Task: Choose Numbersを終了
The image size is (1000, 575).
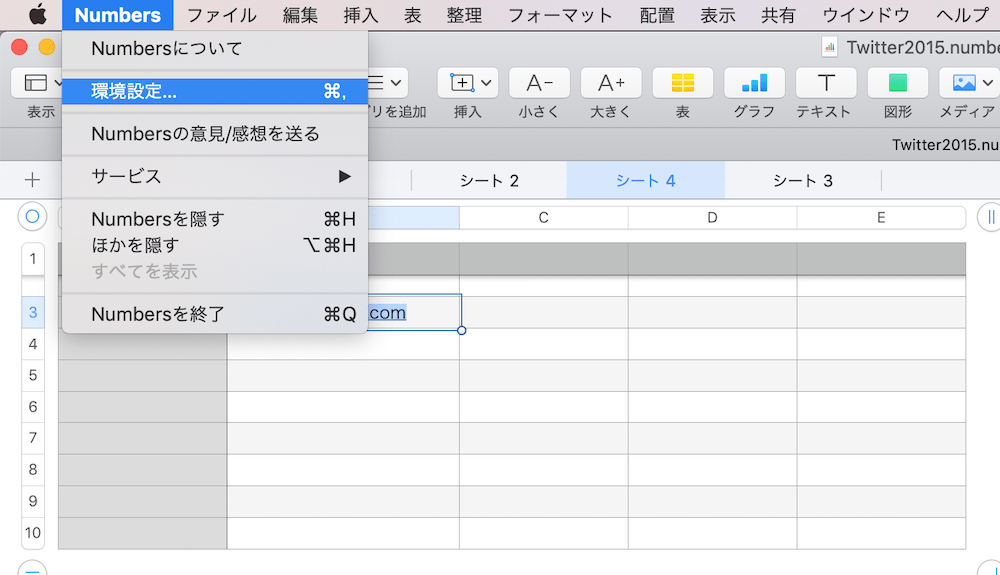Action: pyautogui.click(x=215, y=314)
